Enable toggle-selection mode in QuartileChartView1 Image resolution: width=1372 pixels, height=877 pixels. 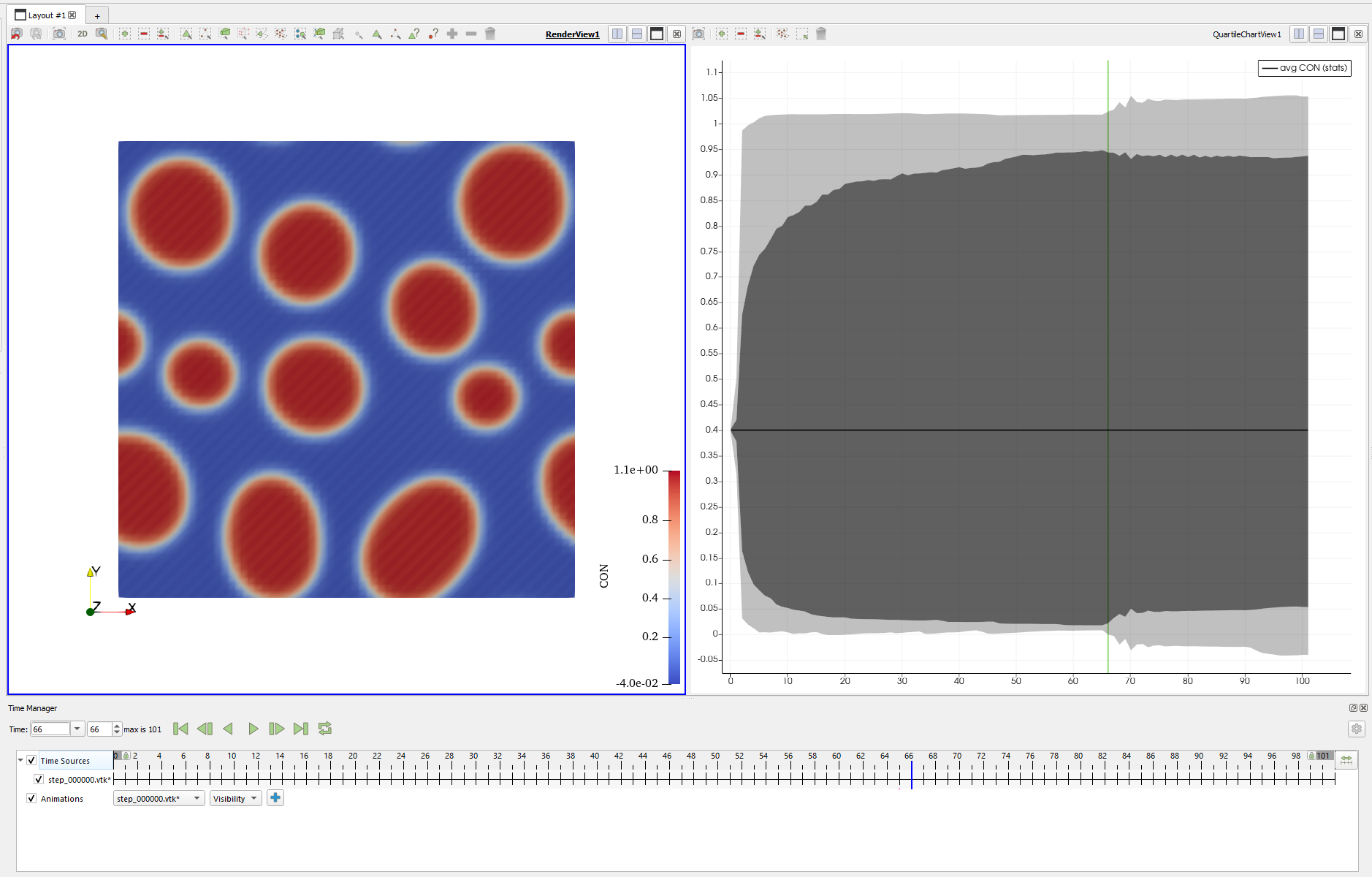click(760, 34)
